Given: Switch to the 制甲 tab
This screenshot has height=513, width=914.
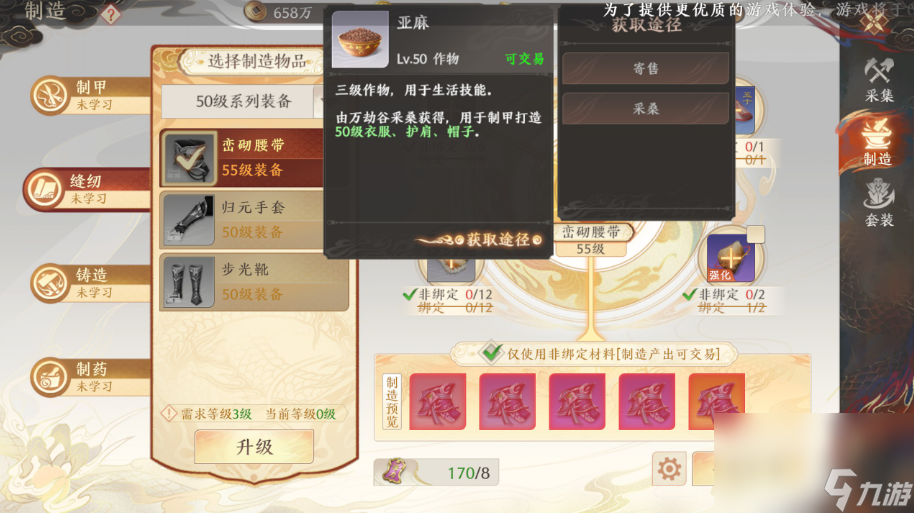Looking at the screenshot, I should coord(90,95).
